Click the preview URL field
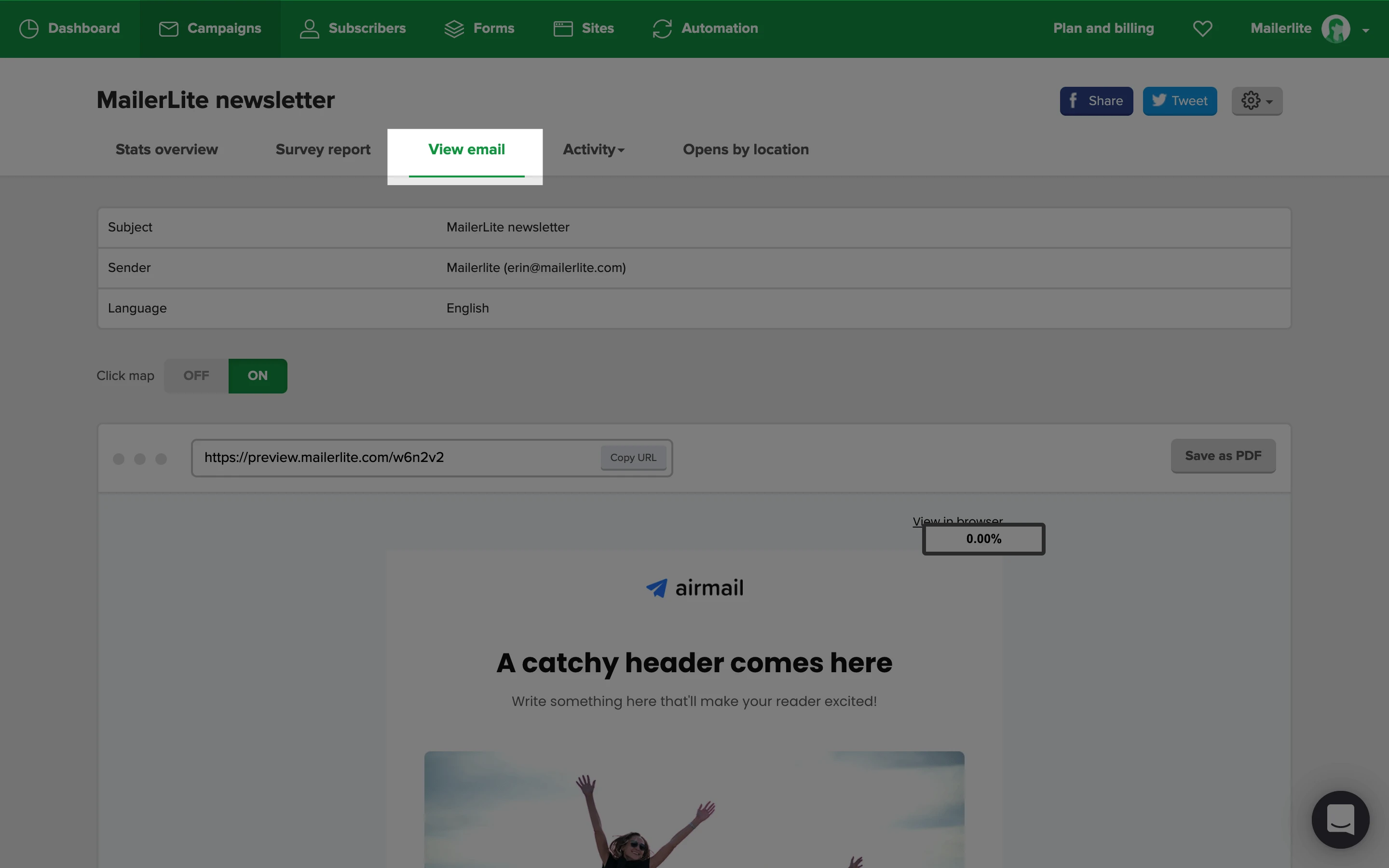1389x868 pixels. tap(396, 458)
